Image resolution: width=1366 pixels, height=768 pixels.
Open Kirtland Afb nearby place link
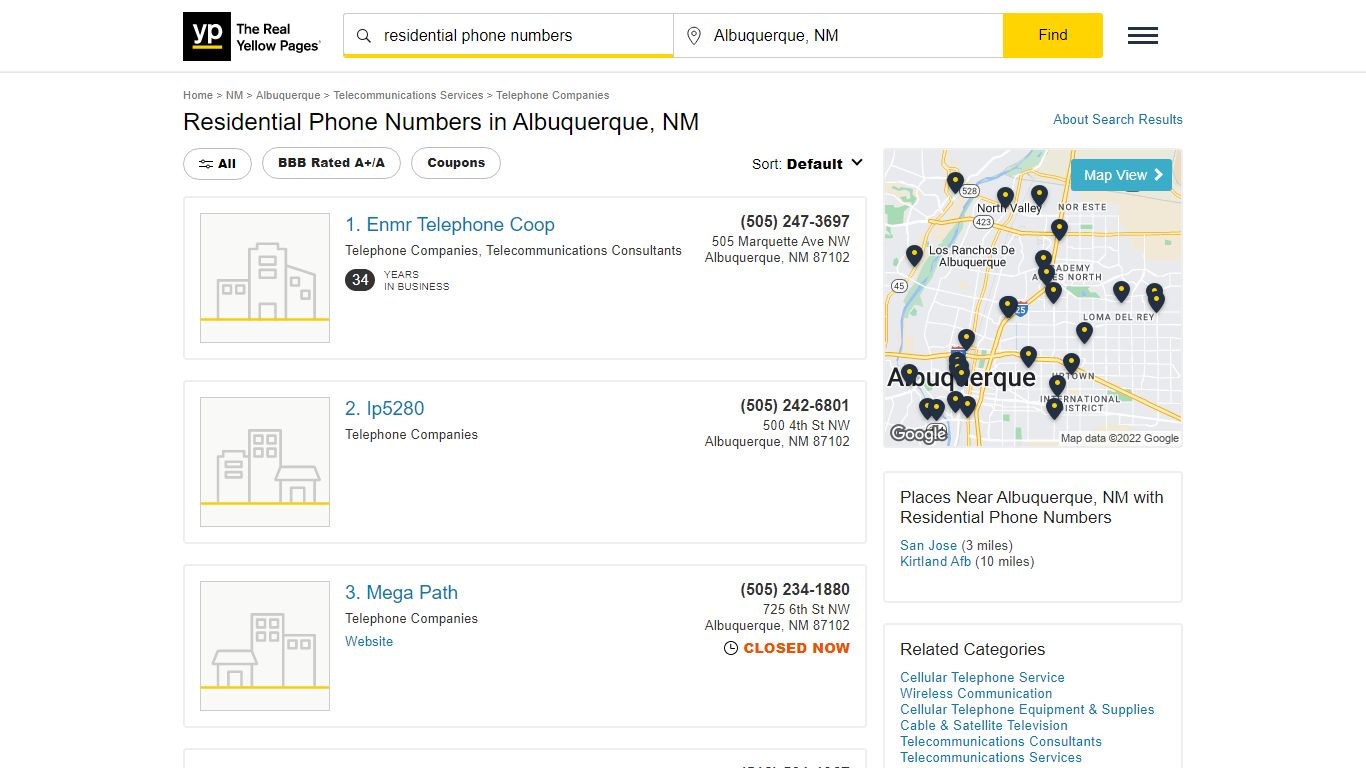[935, 561]
